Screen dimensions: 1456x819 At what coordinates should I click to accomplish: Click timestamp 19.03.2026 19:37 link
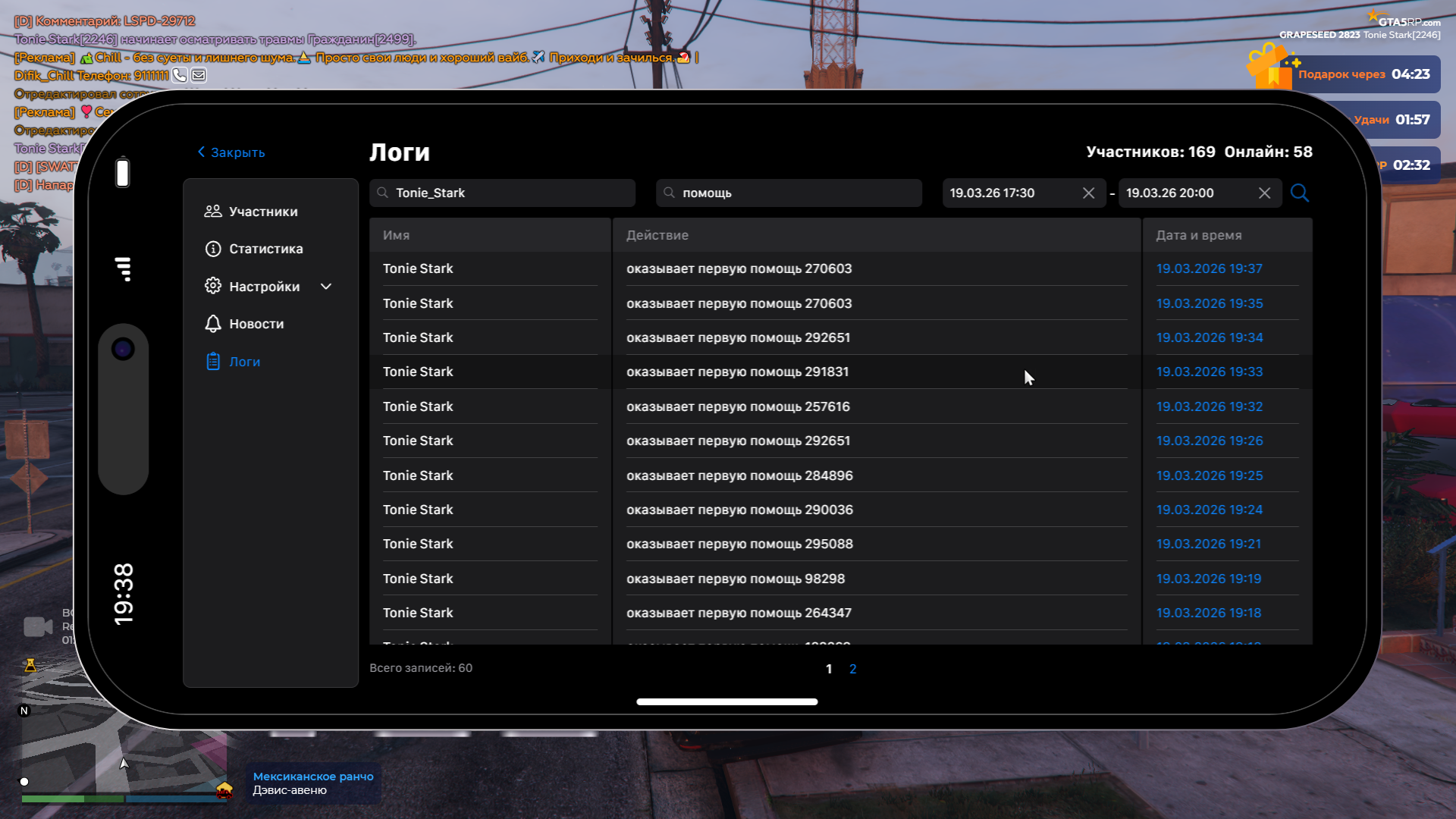(1209, 268)
